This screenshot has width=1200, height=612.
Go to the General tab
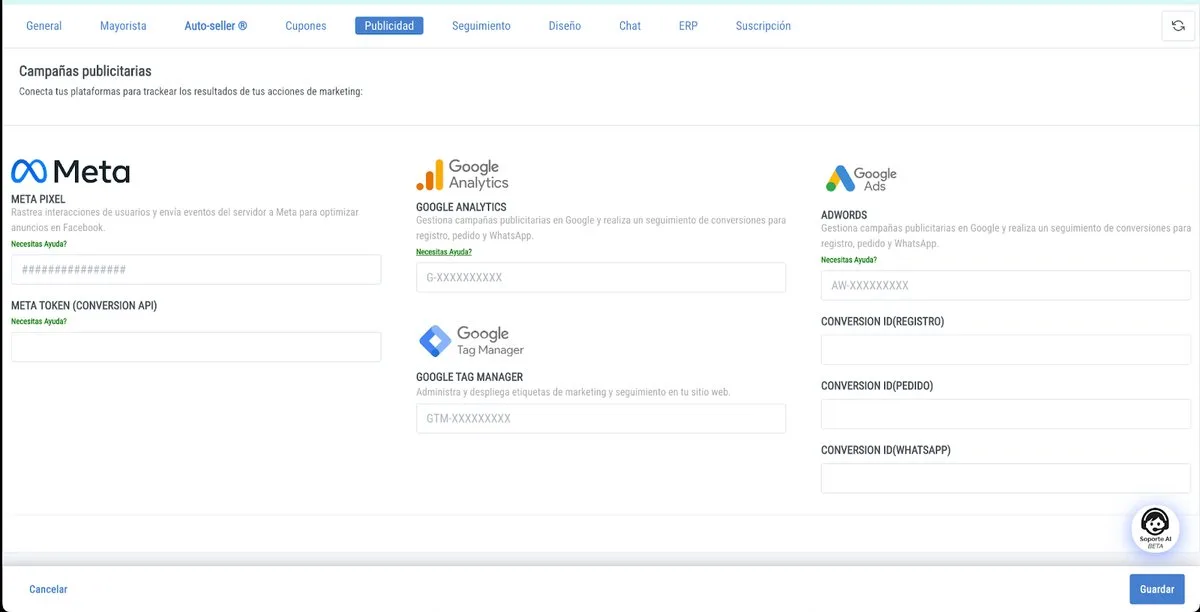[44, 25]
